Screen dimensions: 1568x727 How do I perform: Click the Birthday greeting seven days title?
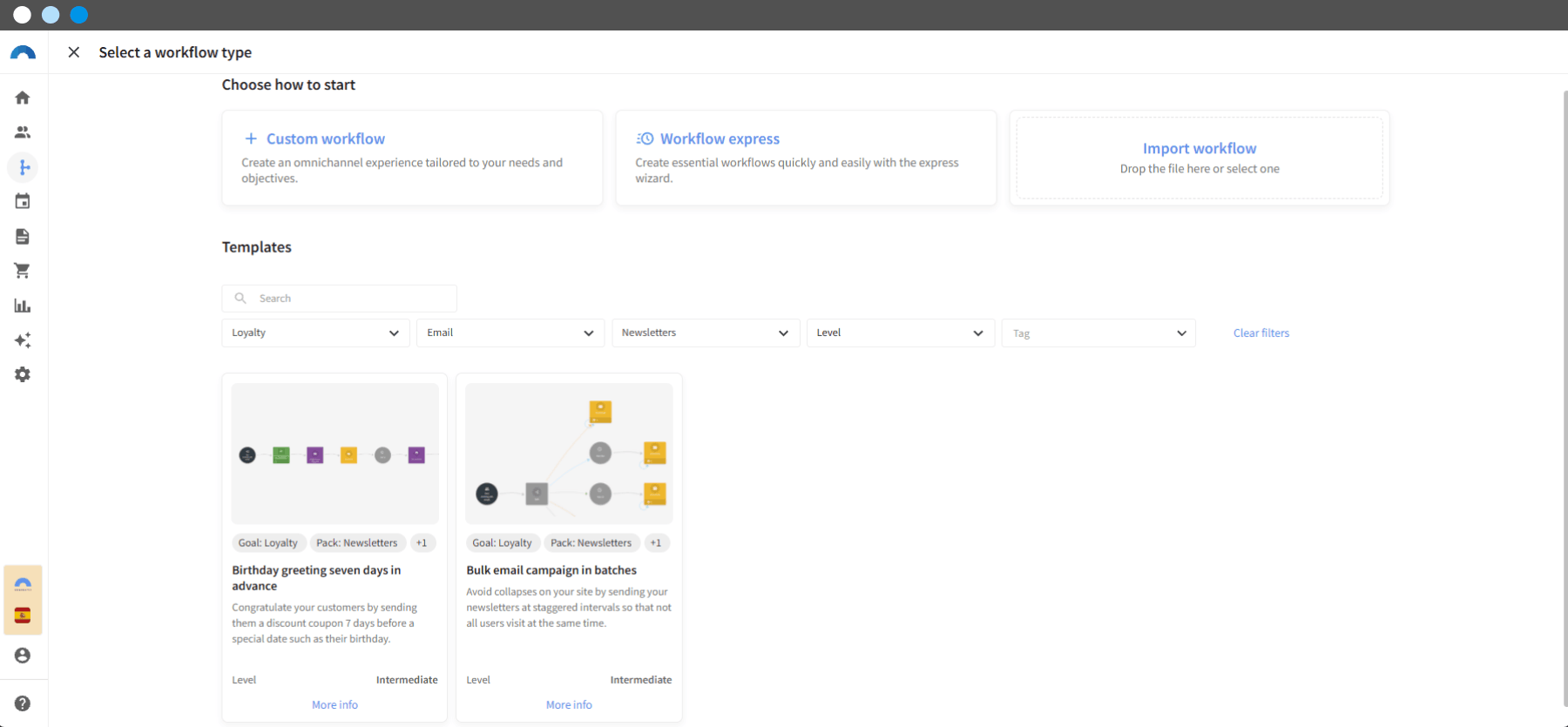tap(316, 578)
